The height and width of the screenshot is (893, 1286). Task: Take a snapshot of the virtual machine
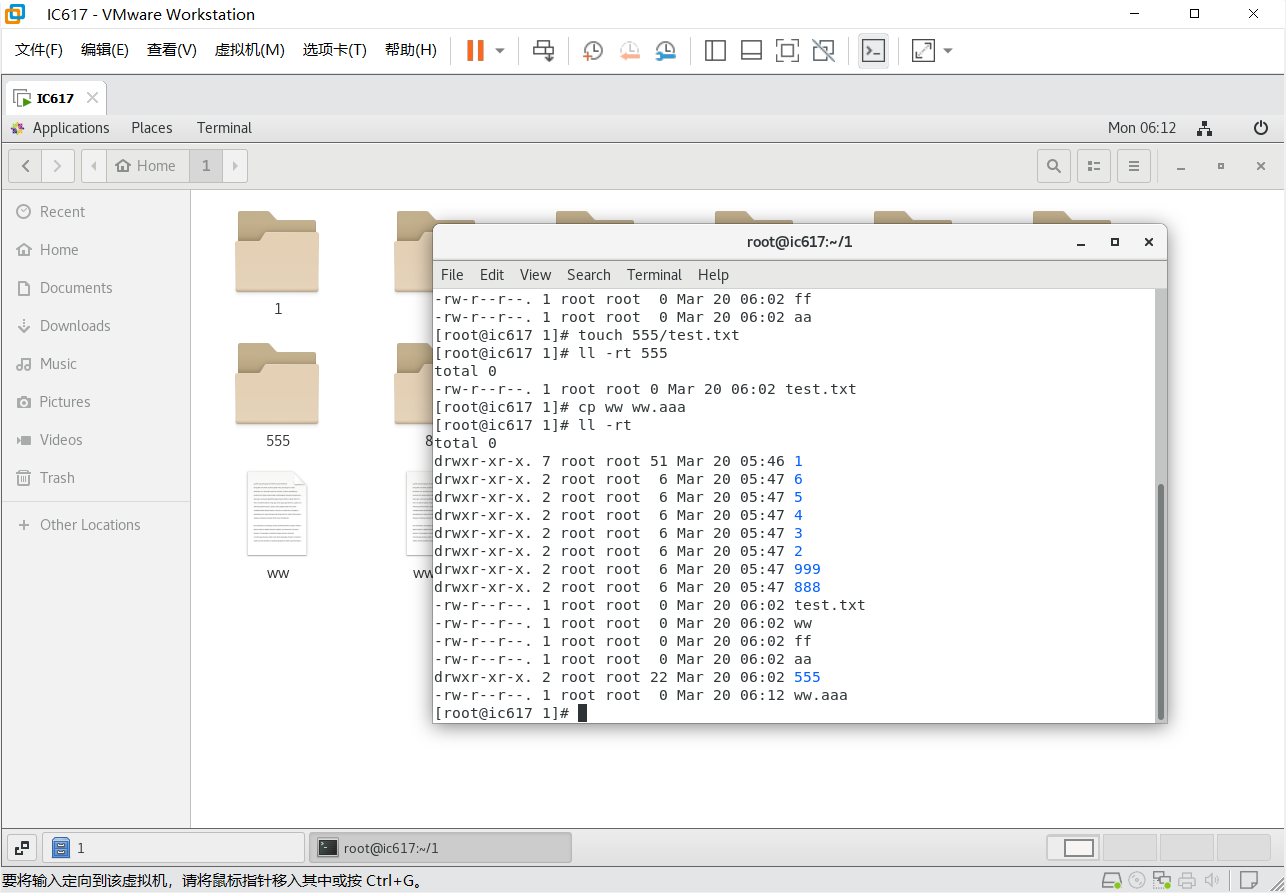pos(593,50)
